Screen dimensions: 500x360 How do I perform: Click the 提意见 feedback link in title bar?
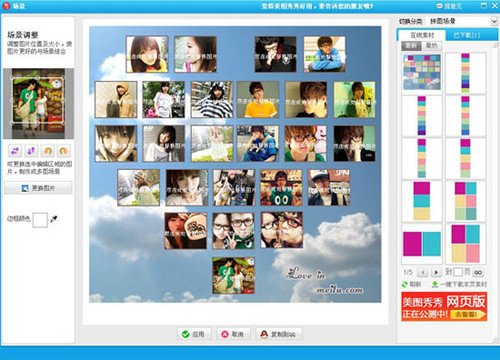450,6
